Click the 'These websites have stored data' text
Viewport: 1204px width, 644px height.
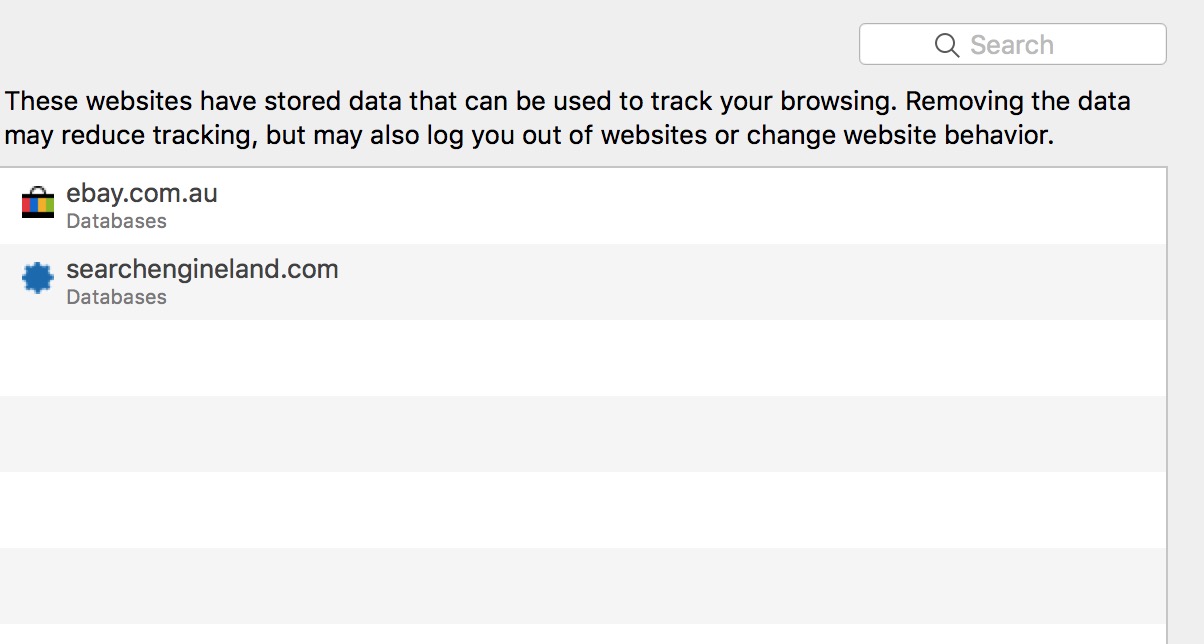[x=200, y=101]
